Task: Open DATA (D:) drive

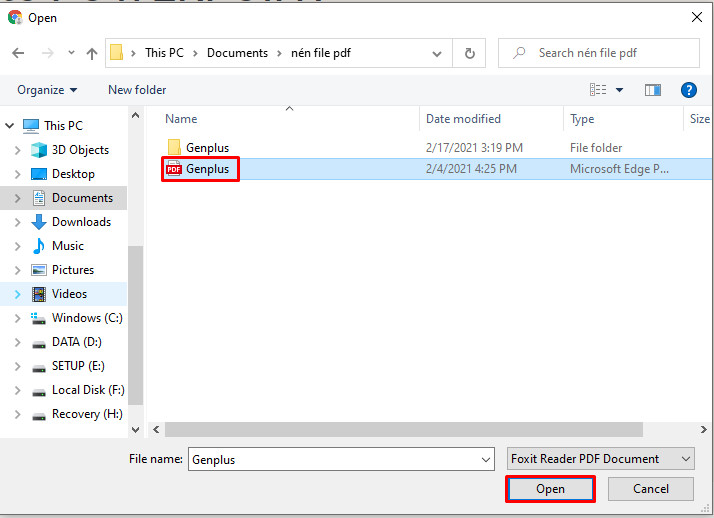Action: click(76, 342)
